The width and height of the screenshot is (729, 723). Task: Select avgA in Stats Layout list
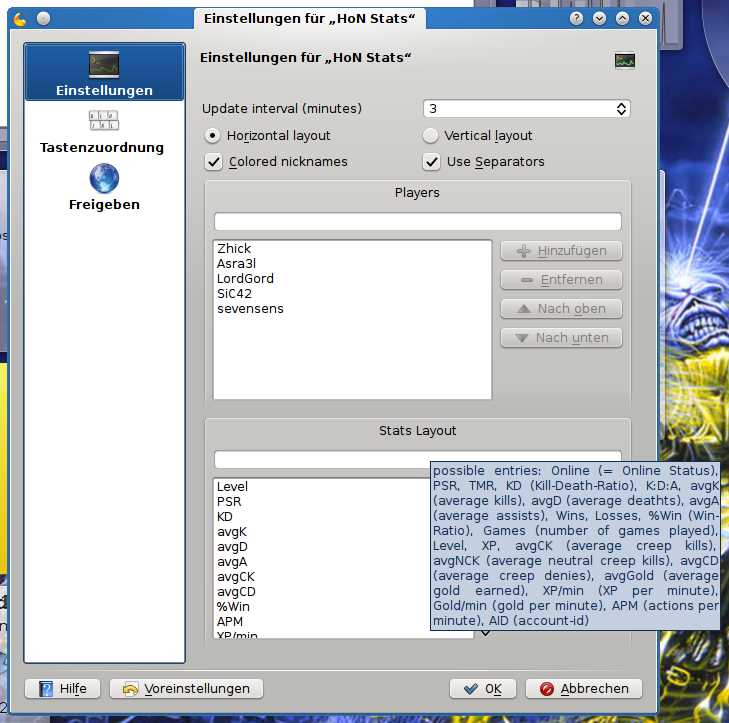[322, 562]
